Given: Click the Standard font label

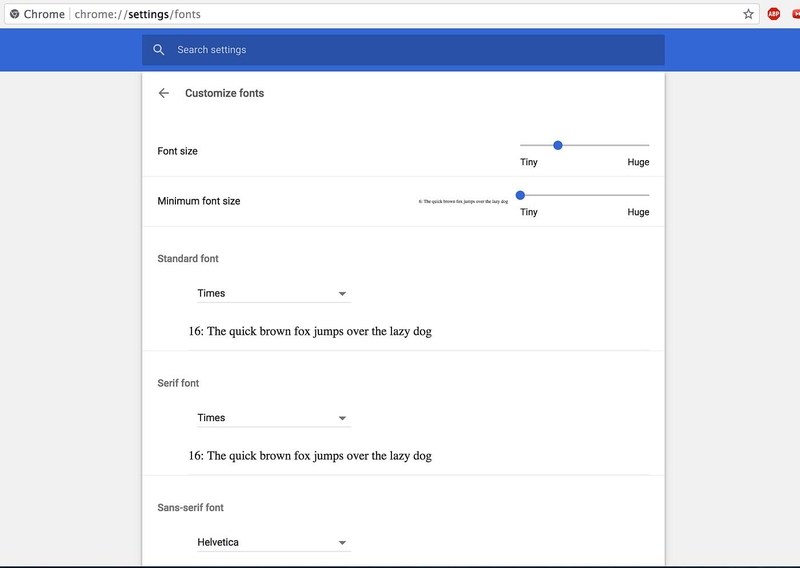Looking at the screenshot, I should [x=188, y=259].
